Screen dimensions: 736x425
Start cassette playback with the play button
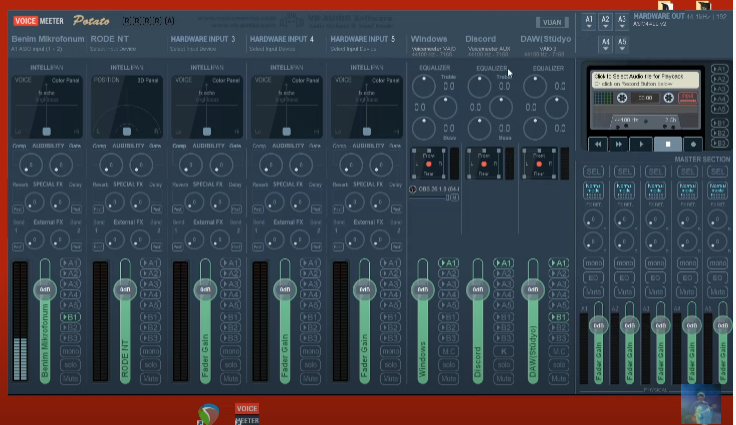pos(641,144)
